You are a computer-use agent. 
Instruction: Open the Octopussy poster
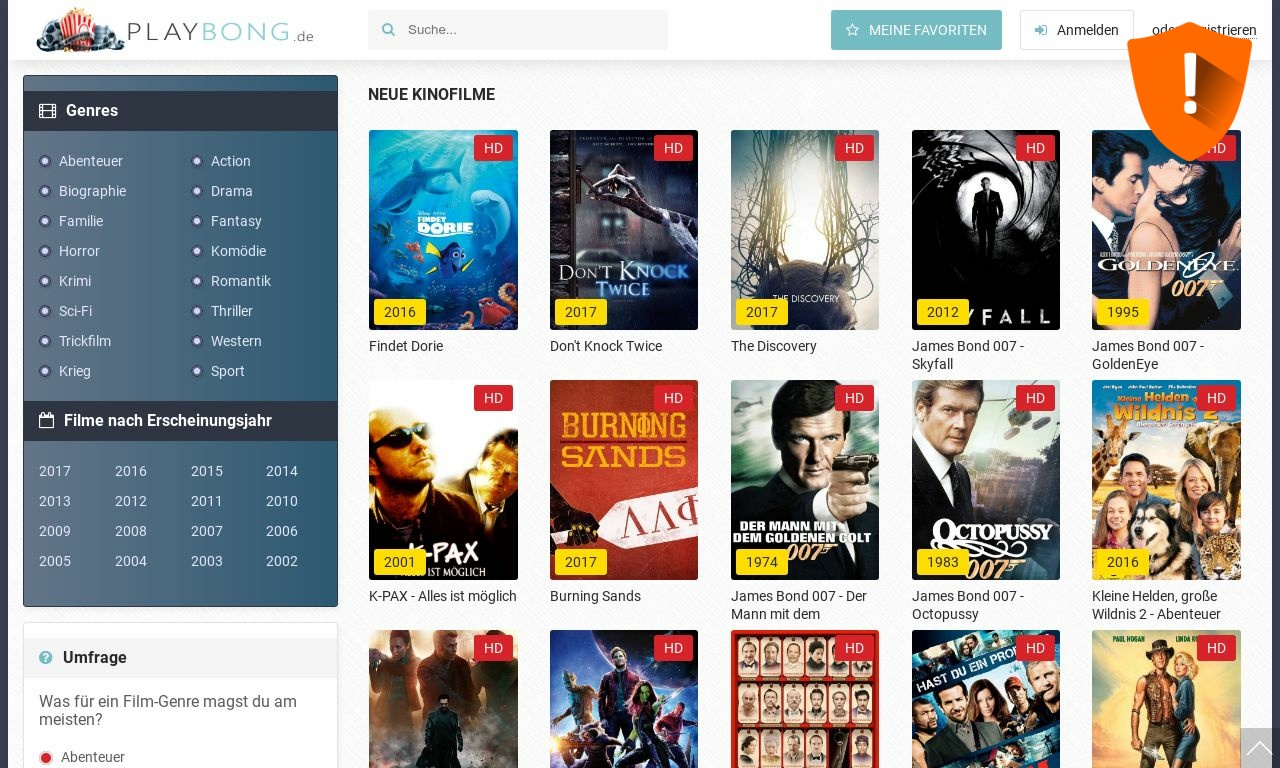pos(986,480)
